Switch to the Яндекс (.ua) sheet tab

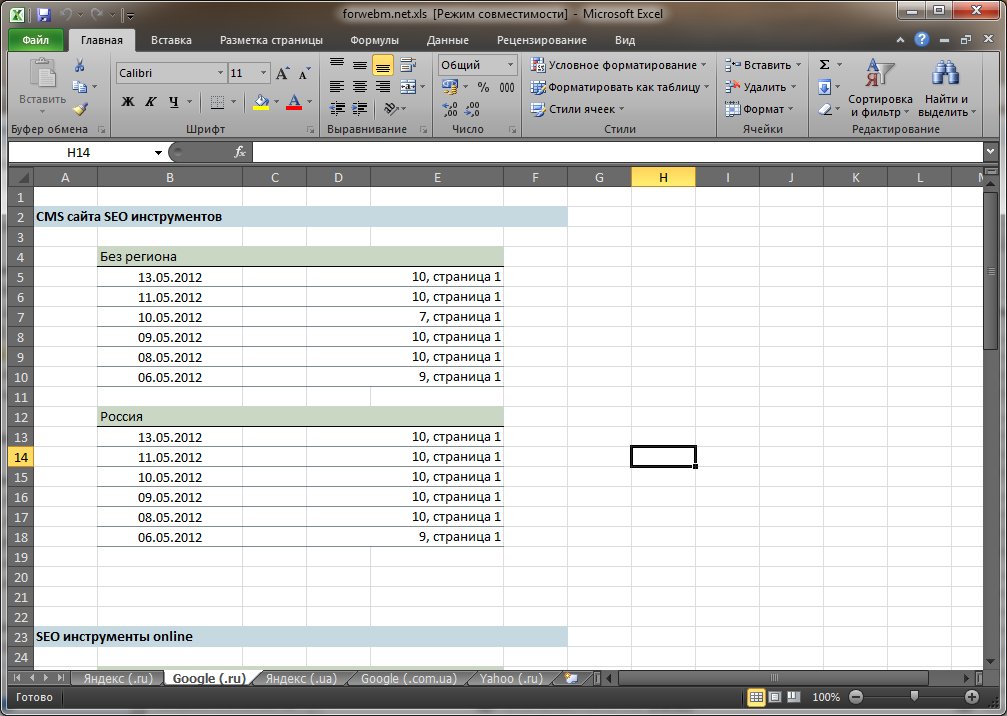click(x=301, y=678)
